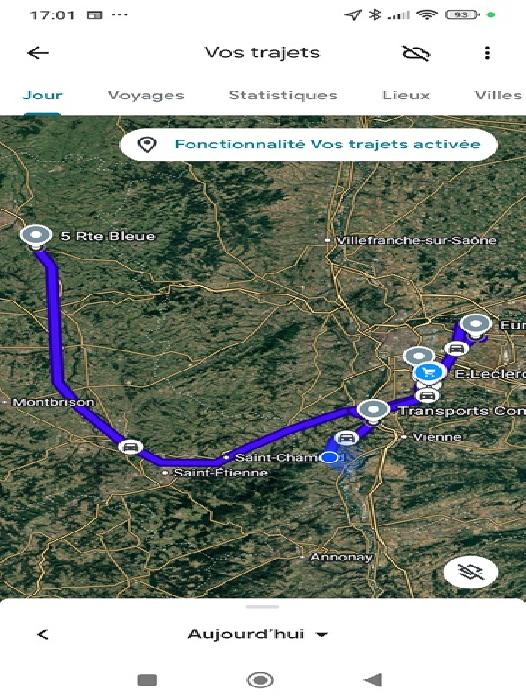The height and width of the screenshot is (700, 526).
Task: Tap the back arrow next to Vos trajets
Action: [x=38, y=53]
